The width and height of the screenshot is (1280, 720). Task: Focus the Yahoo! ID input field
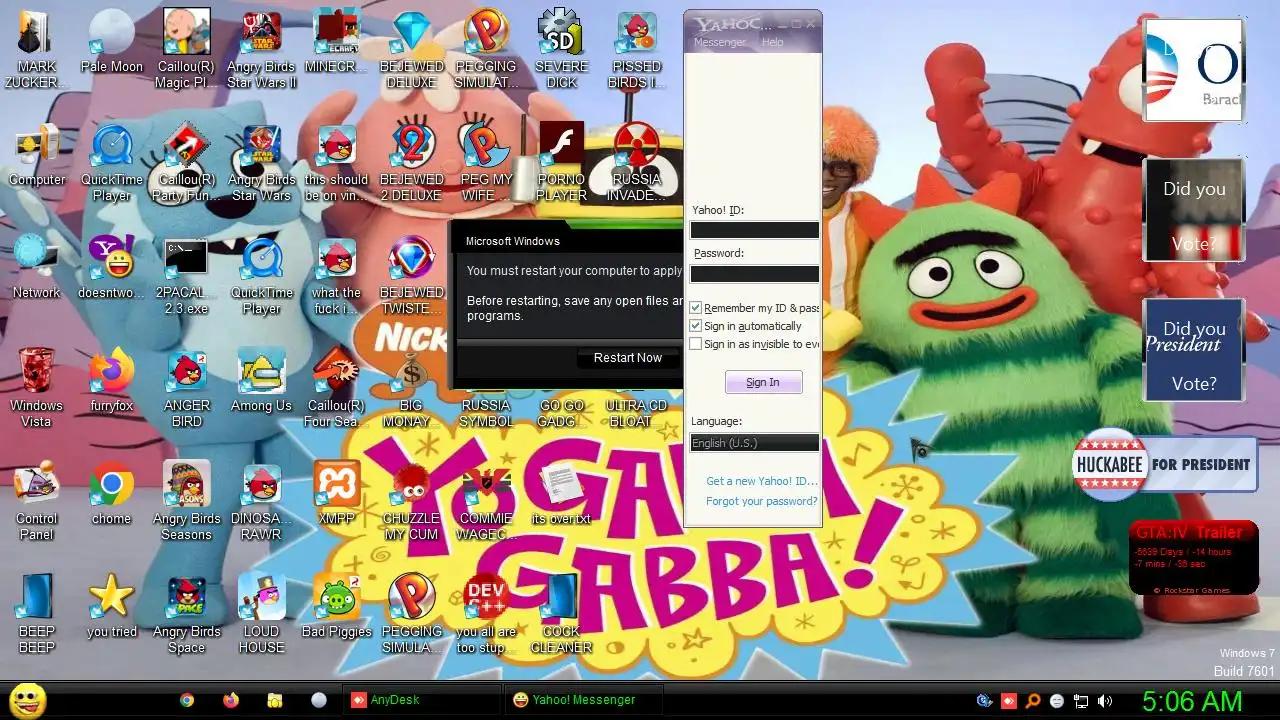755,230
